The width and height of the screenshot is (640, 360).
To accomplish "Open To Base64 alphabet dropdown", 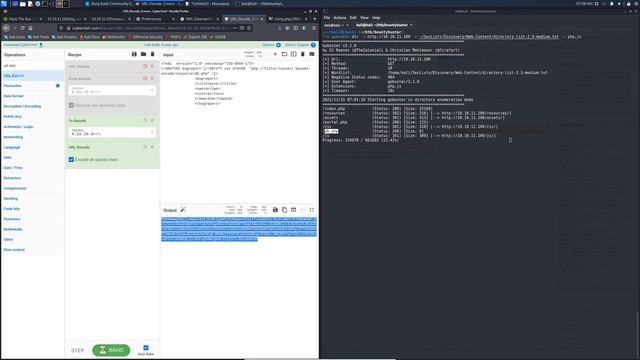I will pos(112,132).
